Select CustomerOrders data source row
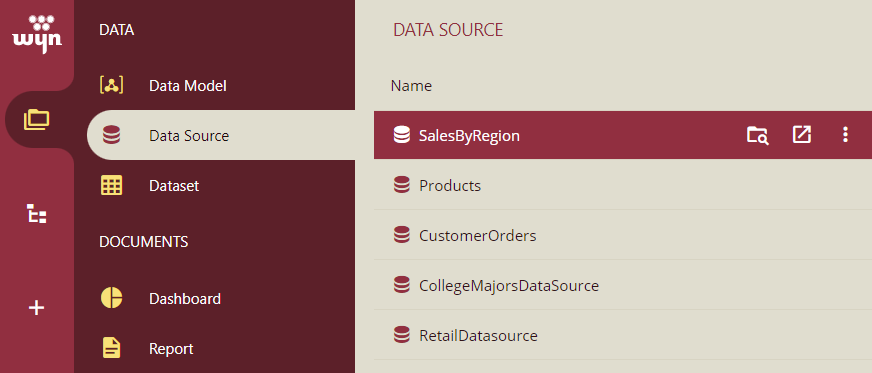This screenshot has width=872, height=373. pyautogui.click(x=623, y=235)
